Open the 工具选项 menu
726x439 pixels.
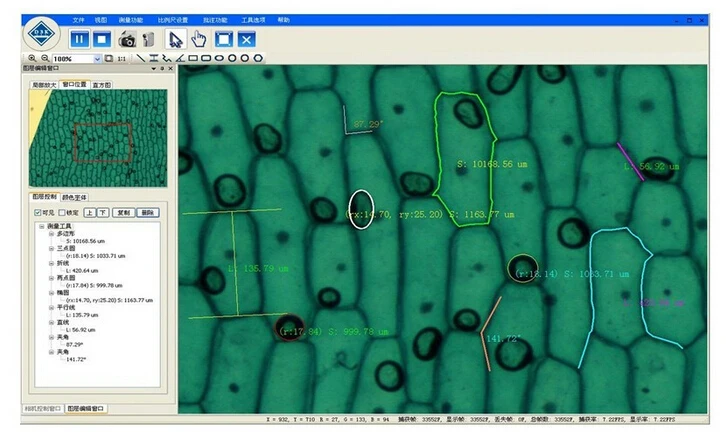click(253, 20)
